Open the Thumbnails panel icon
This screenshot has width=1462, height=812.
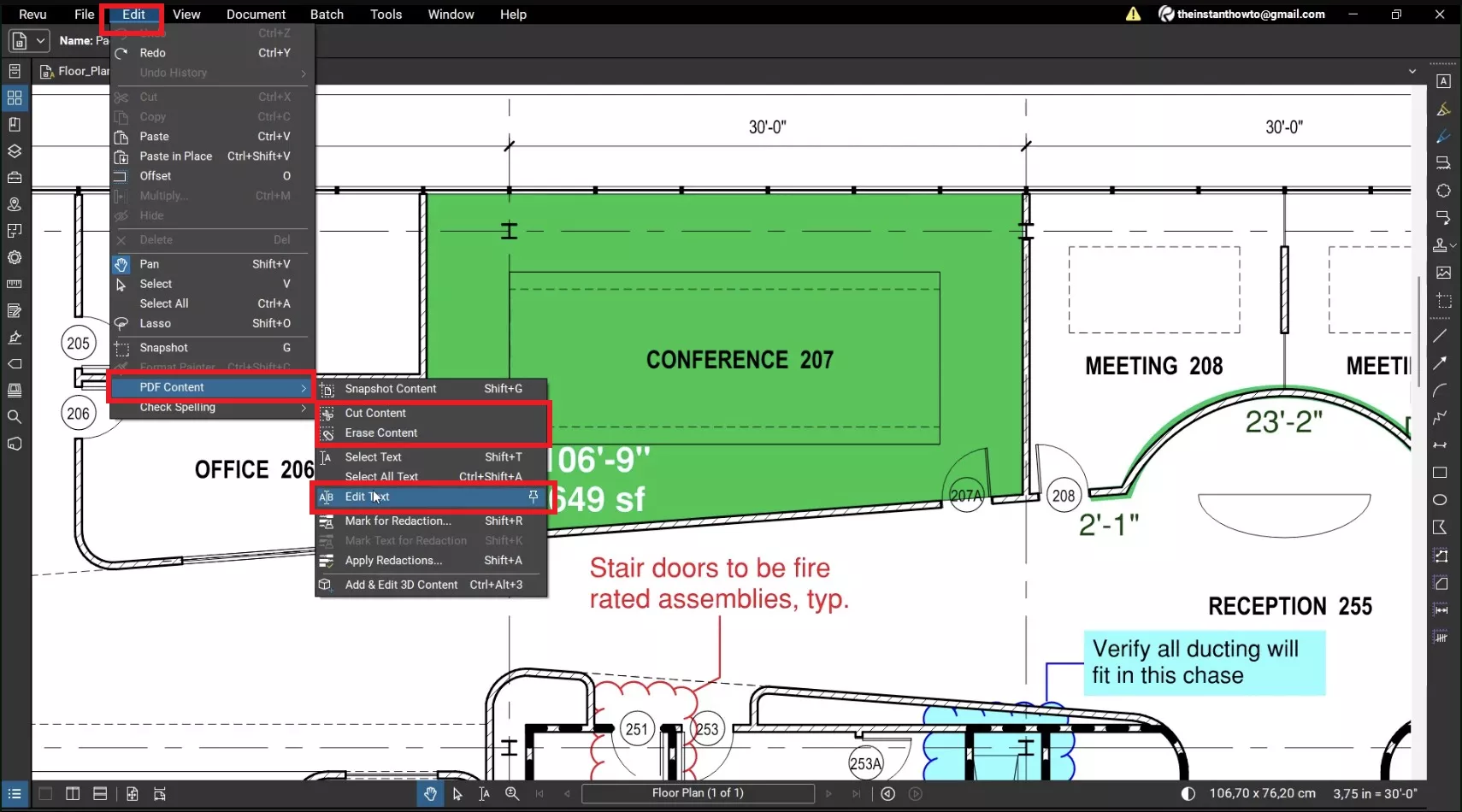[15, 98]
